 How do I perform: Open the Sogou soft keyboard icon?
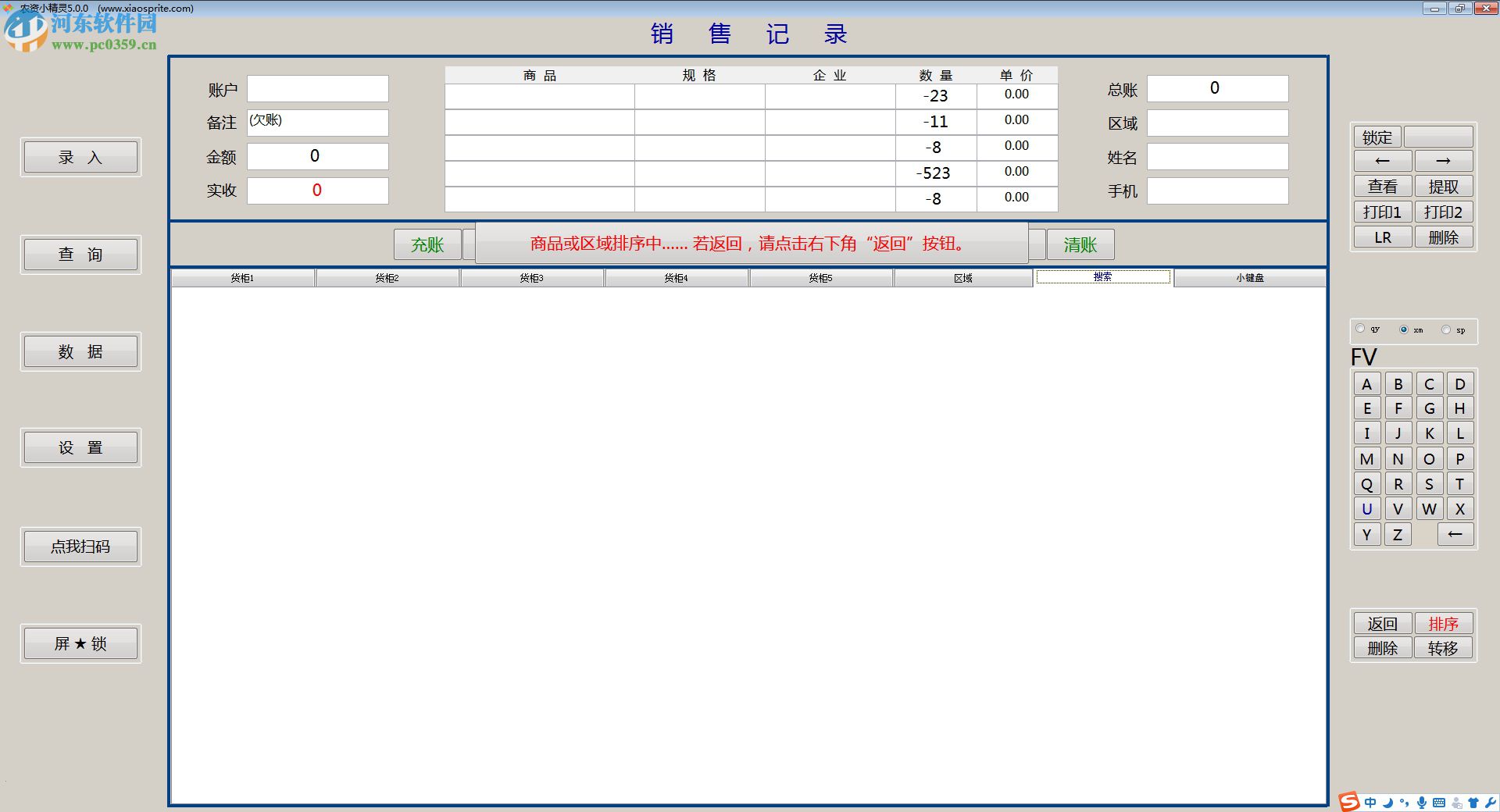[1439, 803]
